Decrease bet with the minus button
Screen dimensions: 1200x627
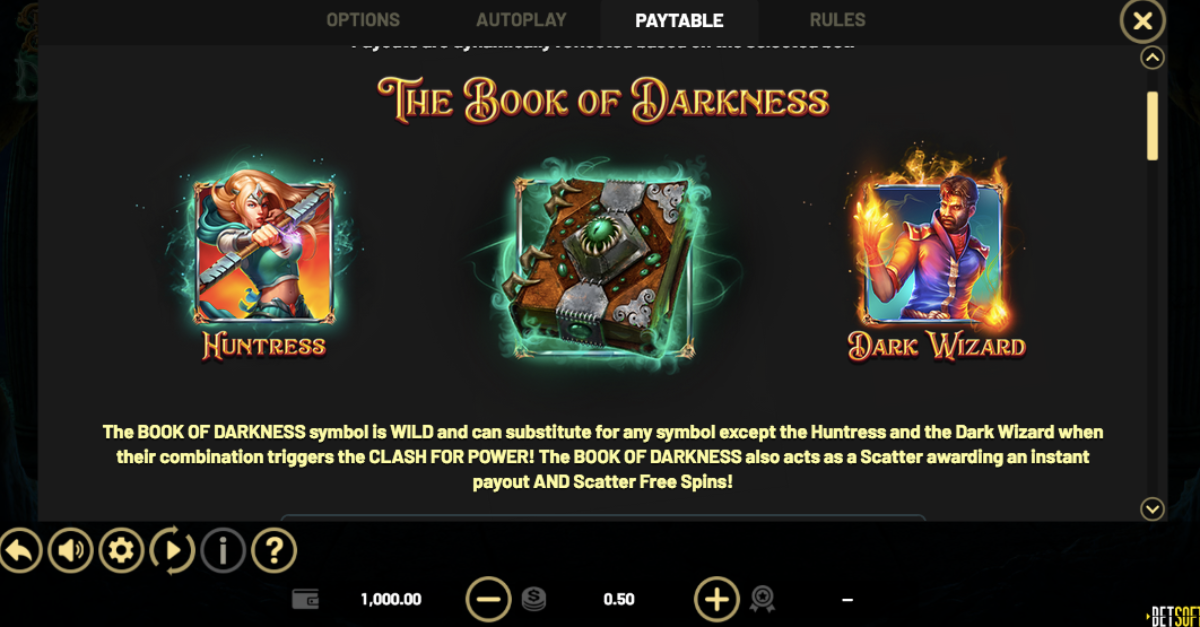click(x=489, y=600)
